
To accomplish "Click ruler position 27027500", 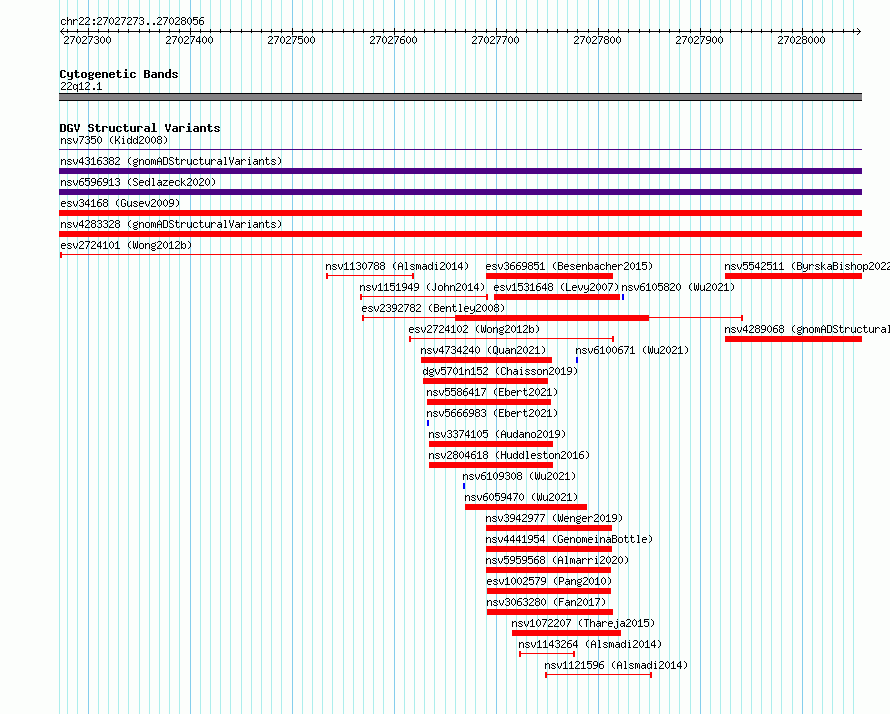I will pos(291,40).
